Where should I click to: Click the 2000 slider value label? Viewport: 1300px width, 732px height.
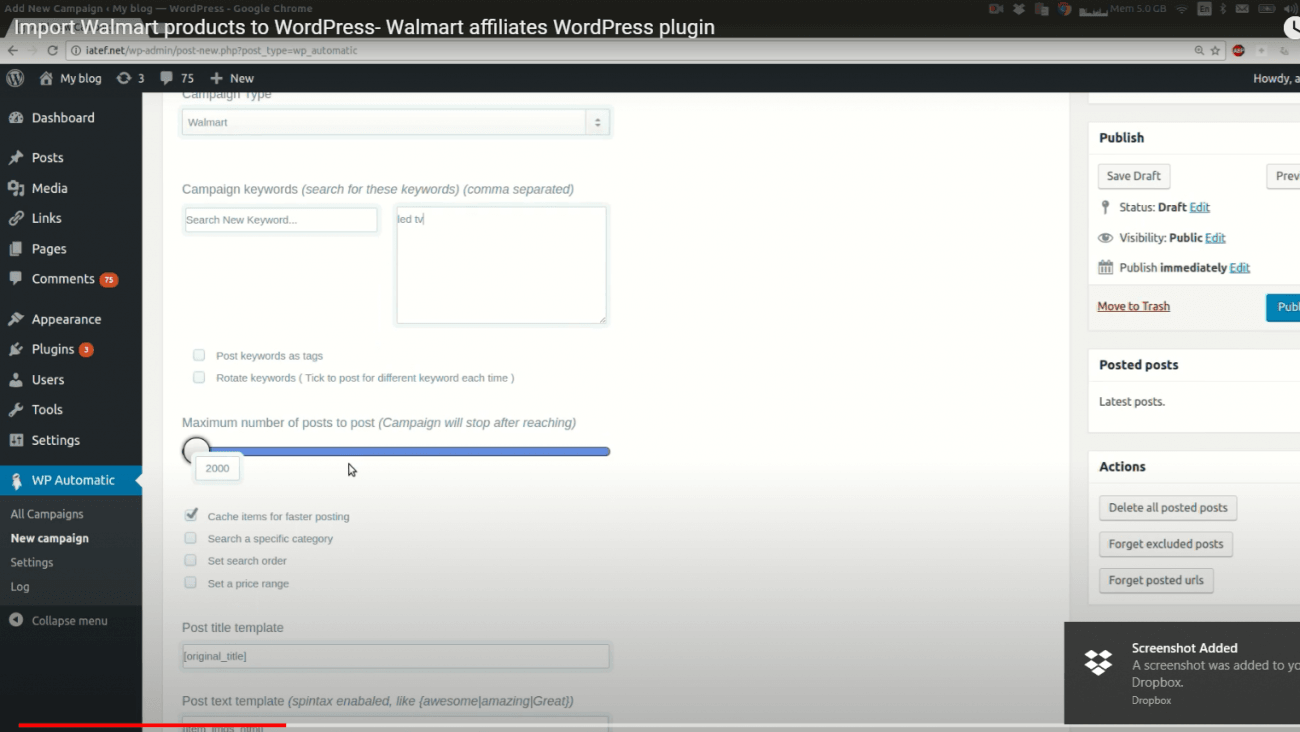point(217,468)
